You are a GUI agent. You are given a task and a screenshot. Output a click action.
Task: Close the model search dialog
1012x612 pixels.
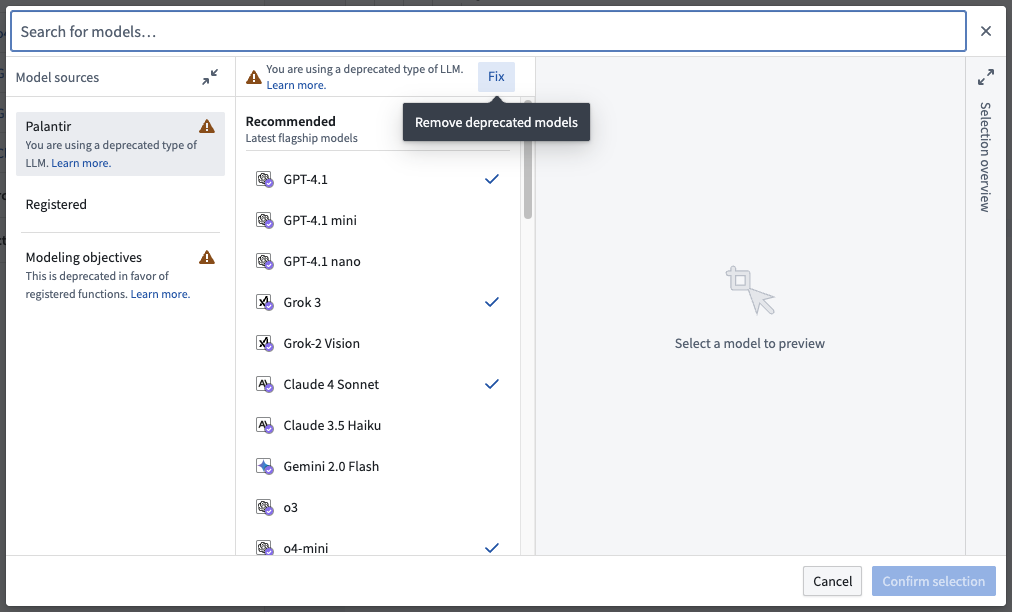click(986, 31)
